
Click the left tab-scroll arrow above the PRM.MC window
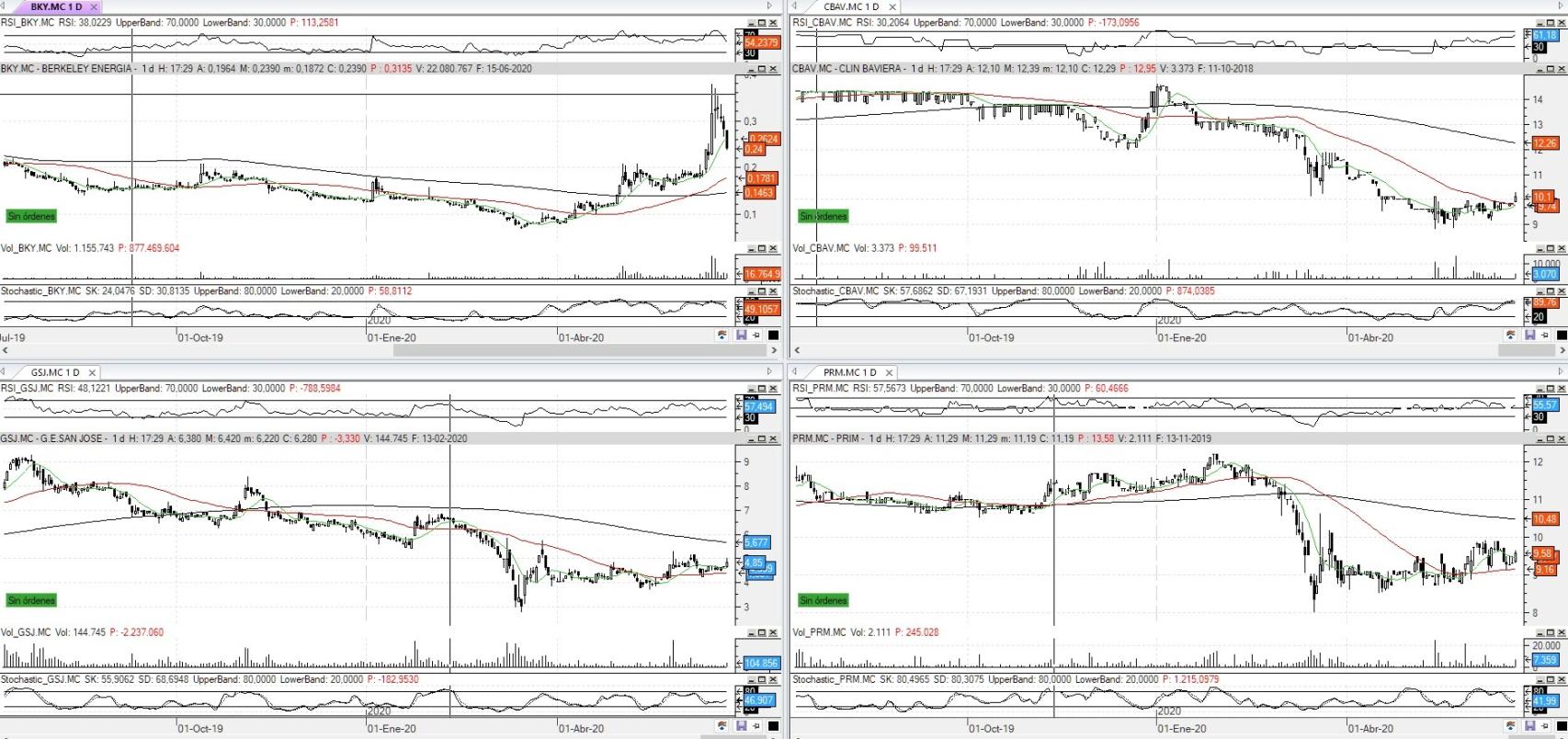[x=794, y=371]
